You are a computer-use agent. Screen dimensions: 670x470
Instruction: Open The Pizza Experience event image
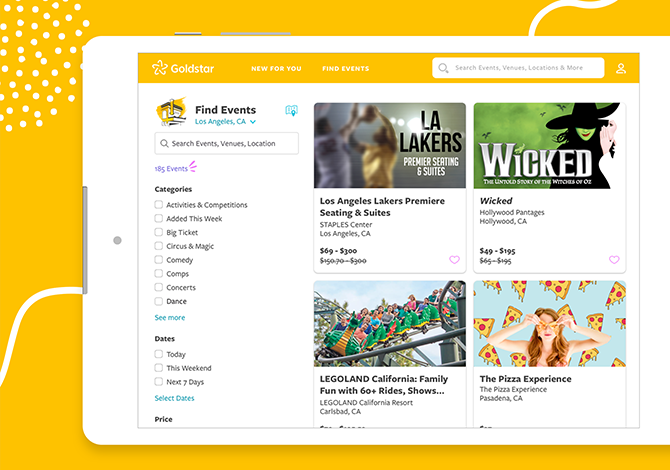[x=550, y=323]
